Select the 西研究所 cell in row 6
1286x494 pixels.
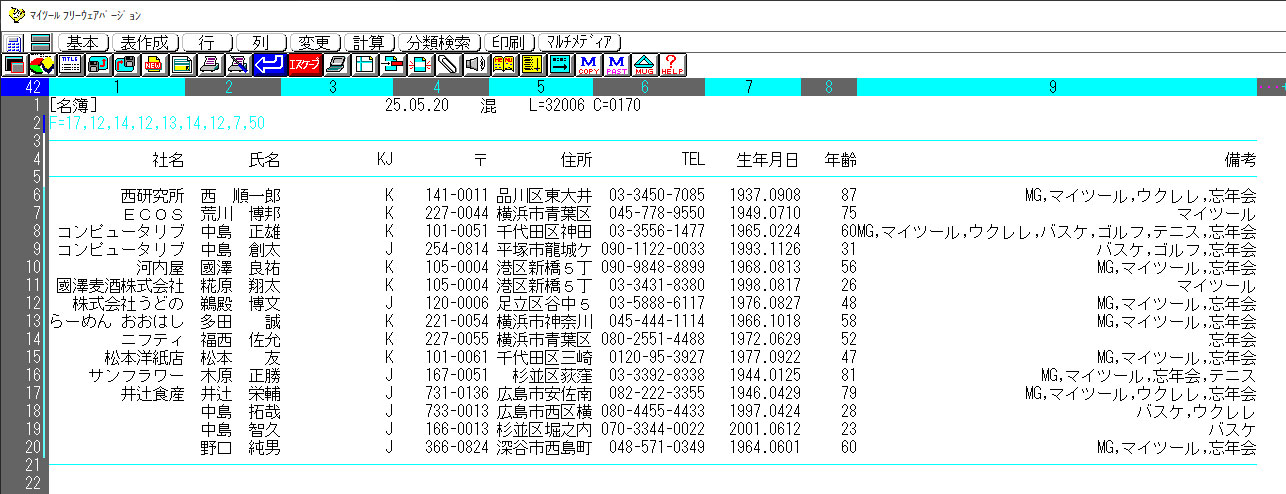pos(152,195)
